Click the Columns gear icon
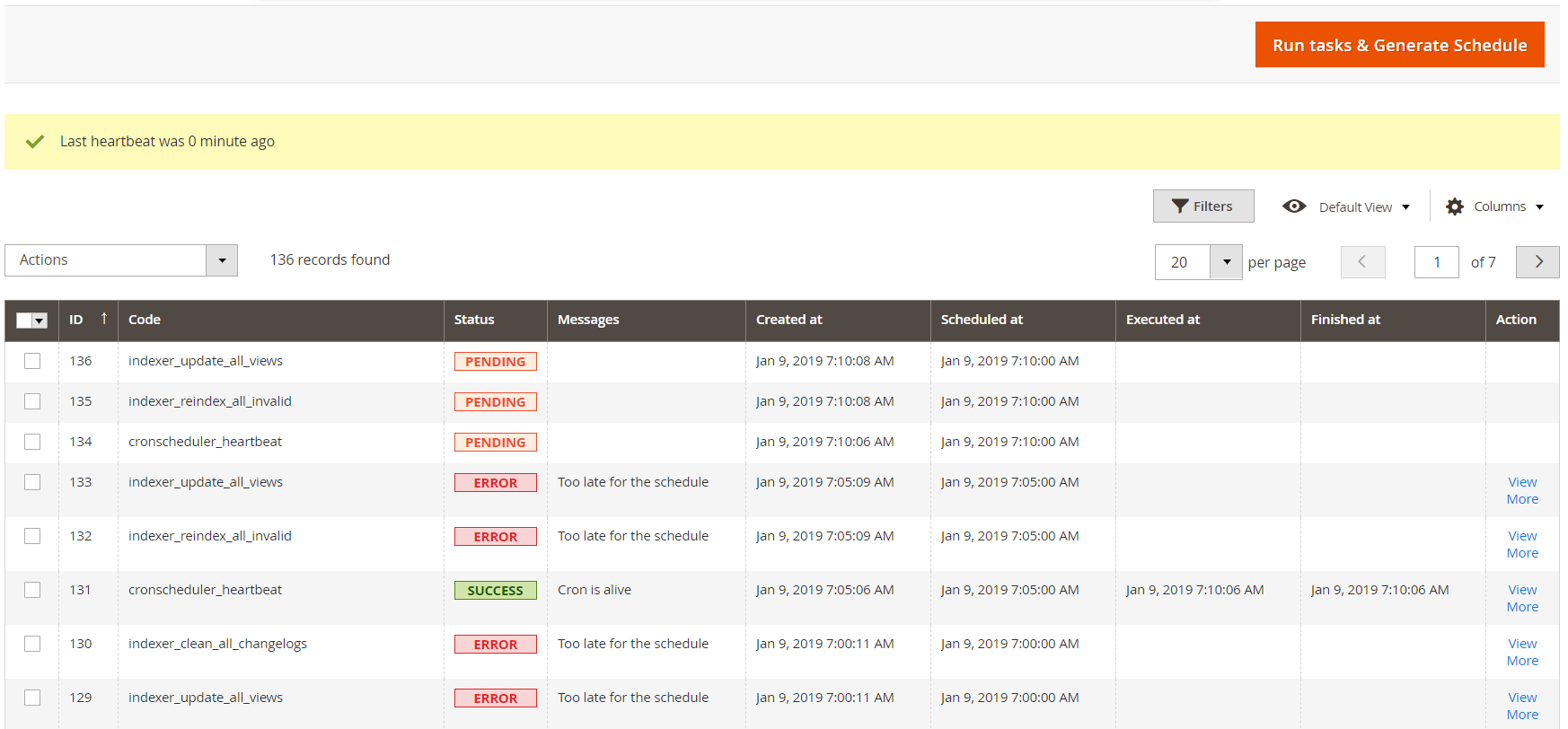 pyautogui.click(x=1455, y=206)
